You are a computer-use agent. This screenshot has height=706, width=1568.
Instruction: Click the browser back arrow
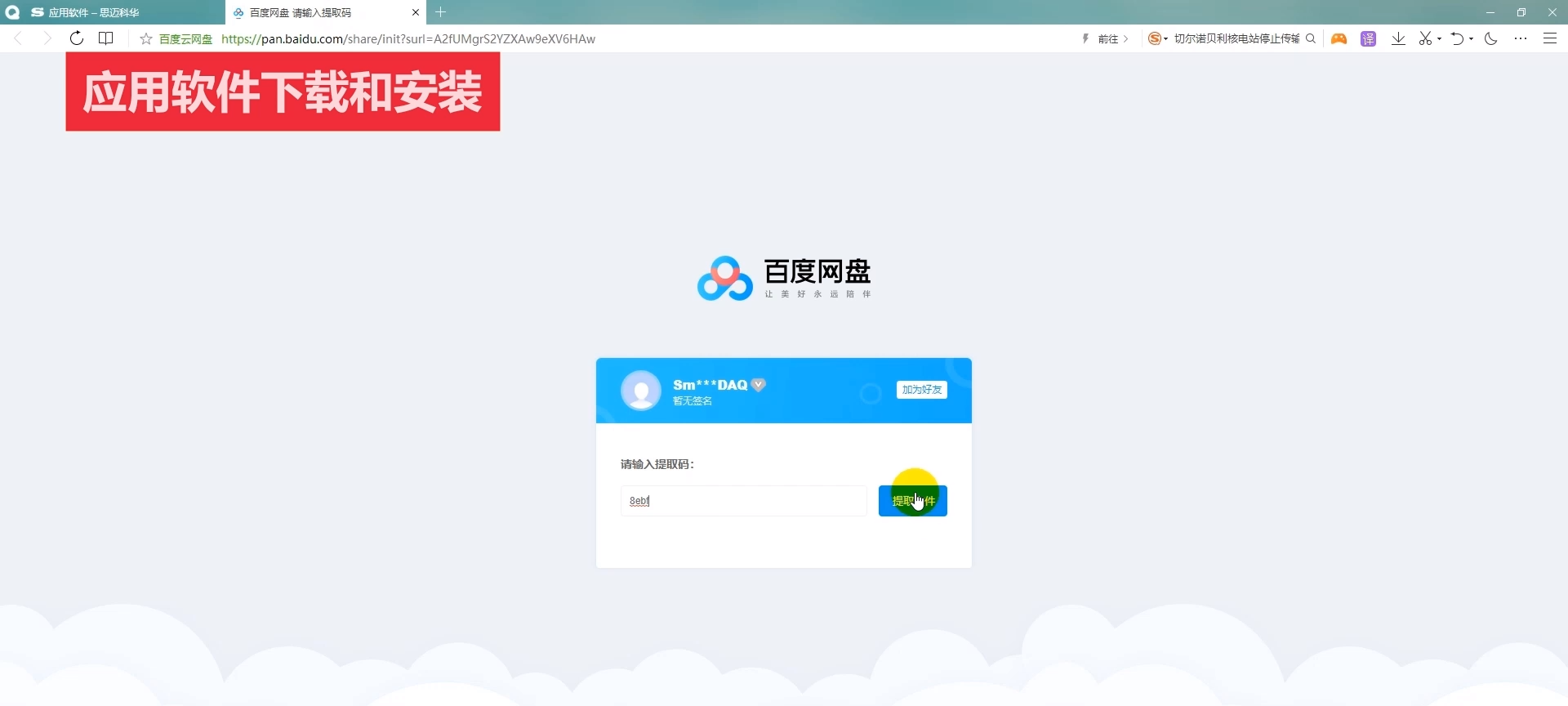coord(18,38)
